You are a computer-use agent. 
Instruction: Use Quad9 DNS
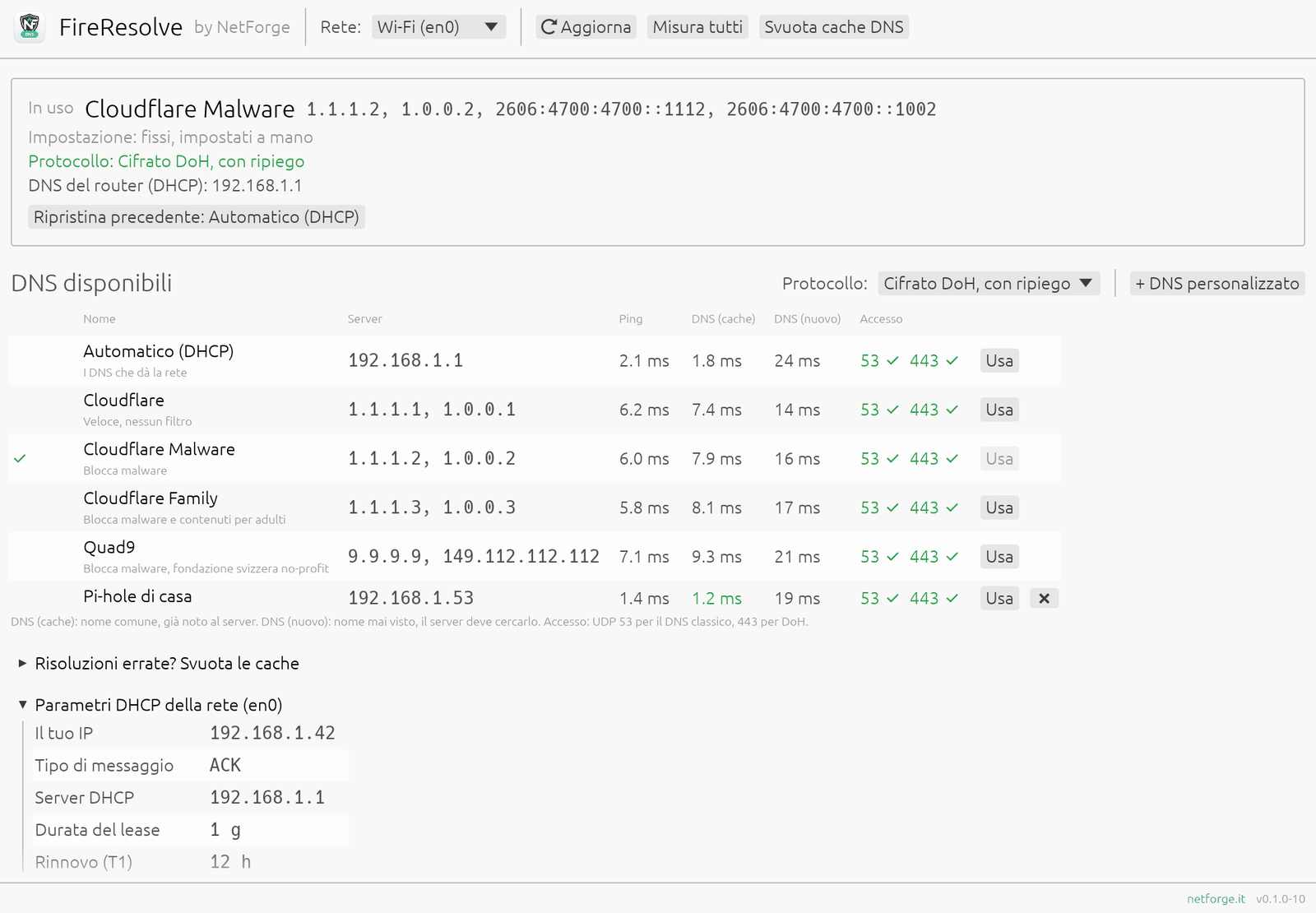pos(999,557)
